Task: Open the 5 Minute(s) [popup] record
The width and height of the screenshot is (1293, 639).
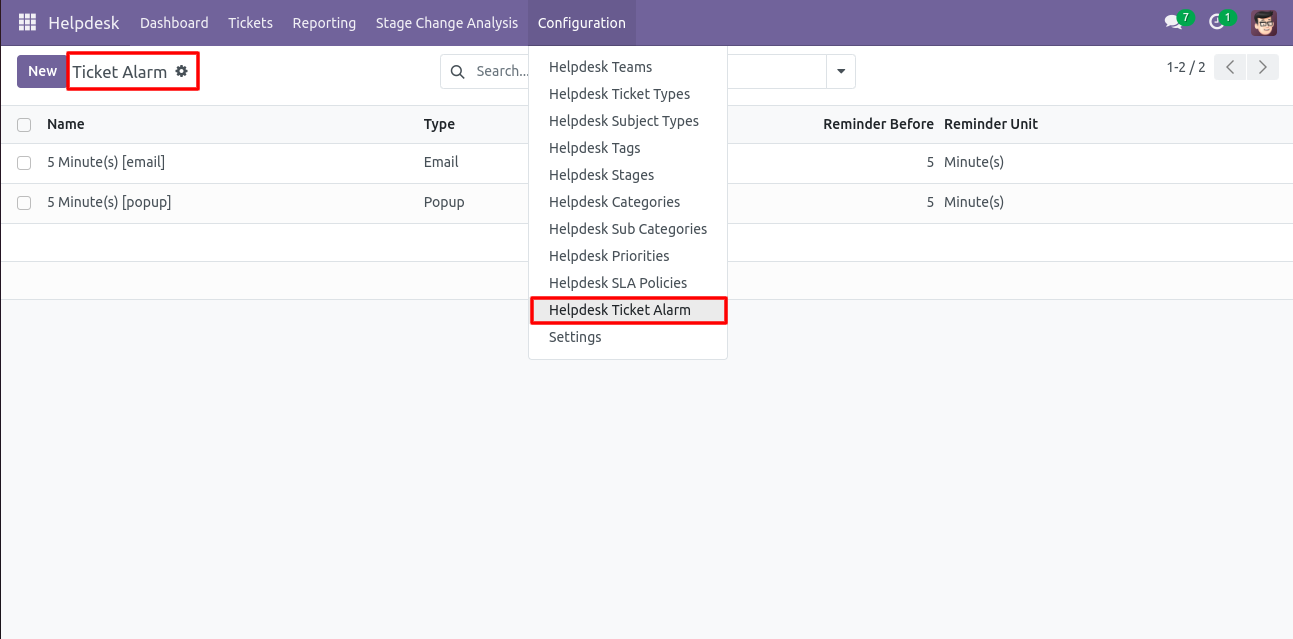Action: point(109,202)
